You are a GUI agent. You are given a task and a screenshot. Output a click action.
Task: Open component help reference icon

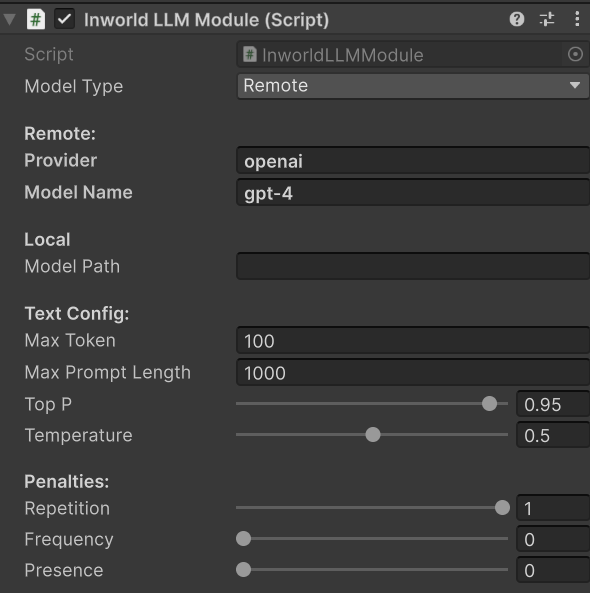pyautogui.click(x=517, y=19)
